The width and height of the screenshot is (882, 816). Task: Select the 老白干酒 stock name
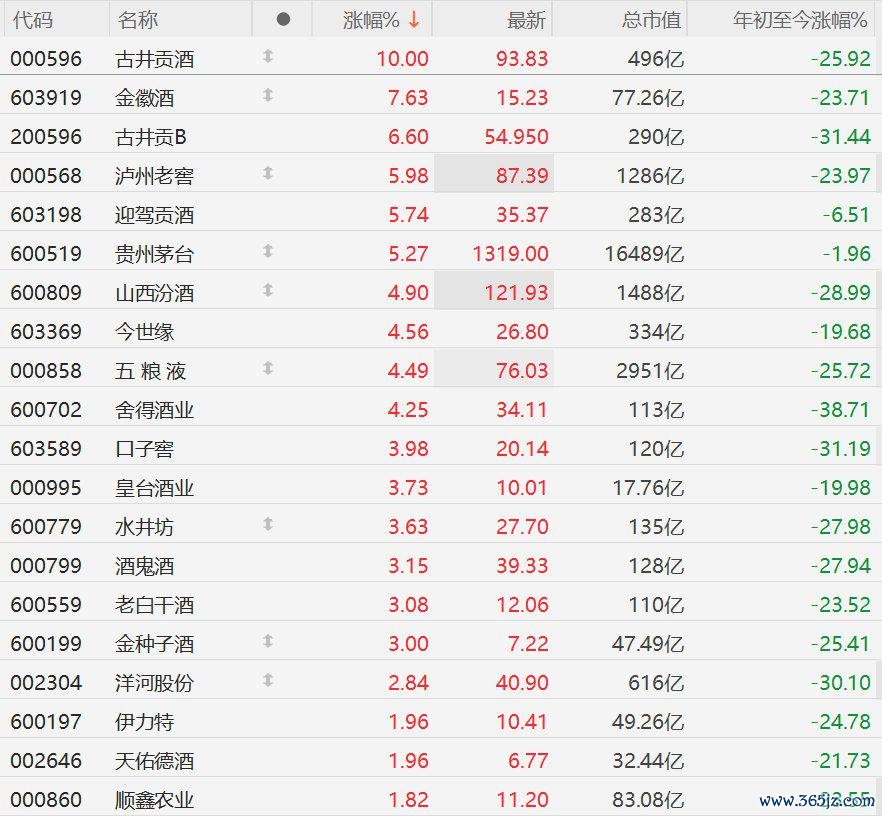[x=155, y=605]
